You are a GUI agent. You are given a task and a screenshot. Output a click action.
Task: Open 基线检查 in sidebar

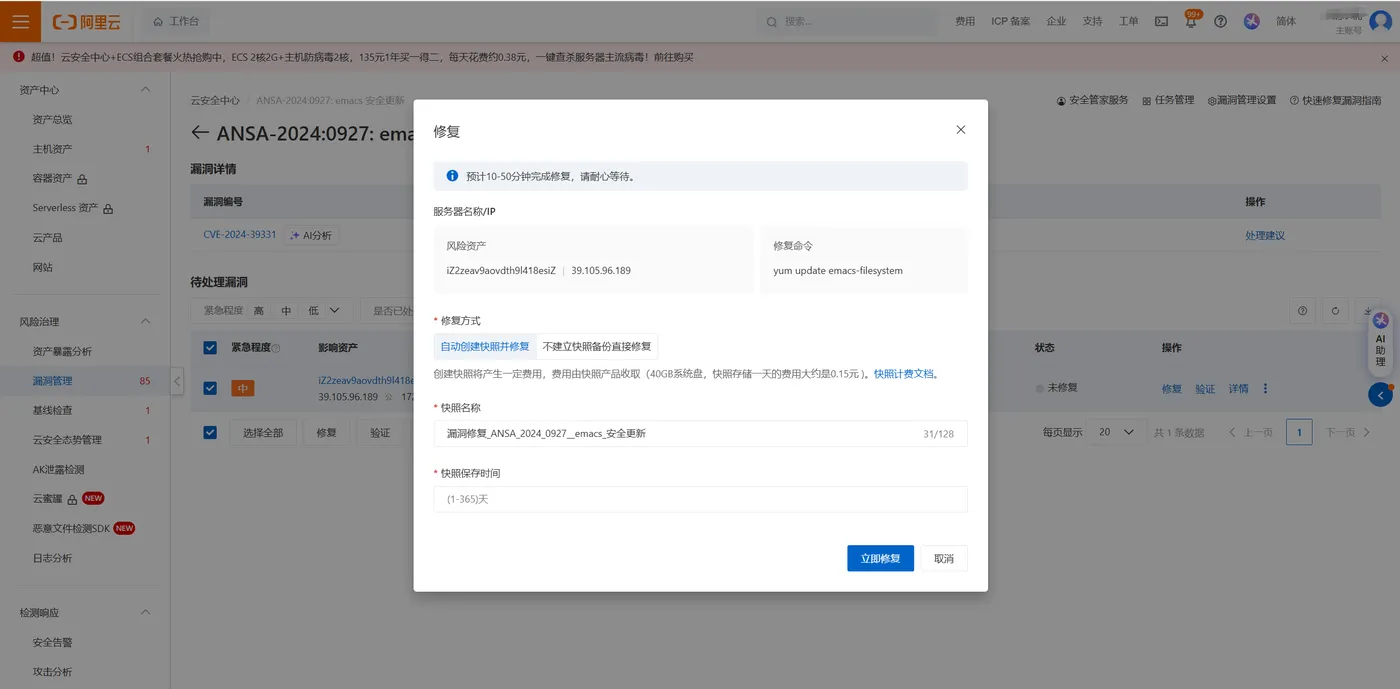(52, 410)
